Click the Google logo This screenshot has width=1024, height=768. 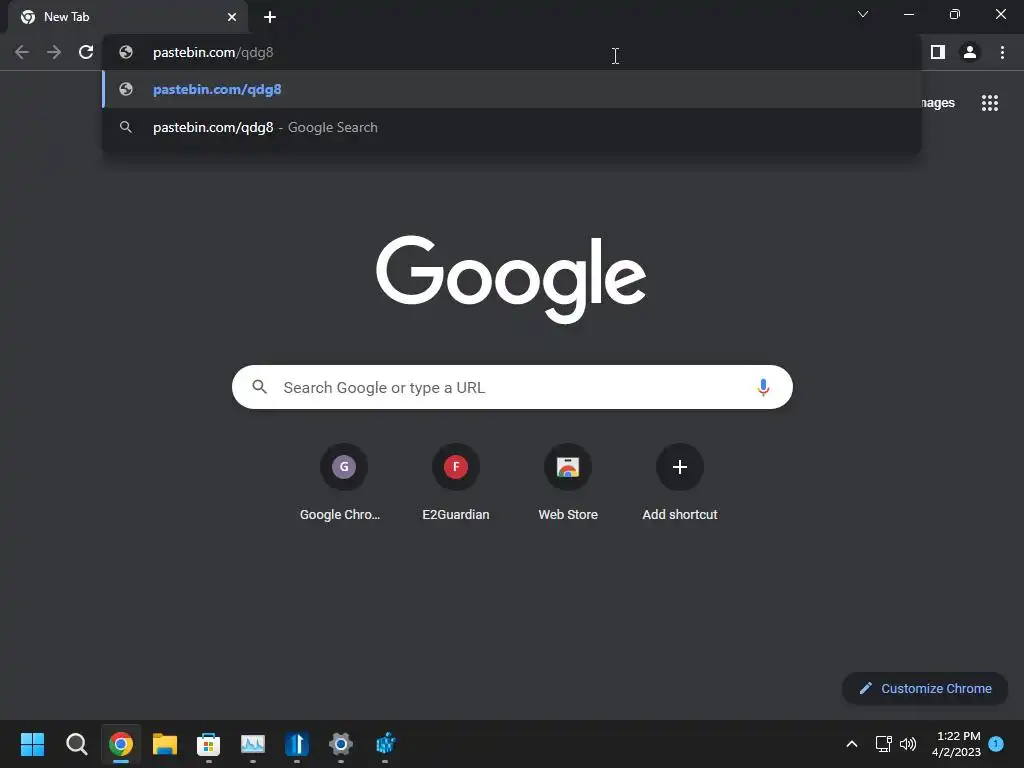point(511,280)
